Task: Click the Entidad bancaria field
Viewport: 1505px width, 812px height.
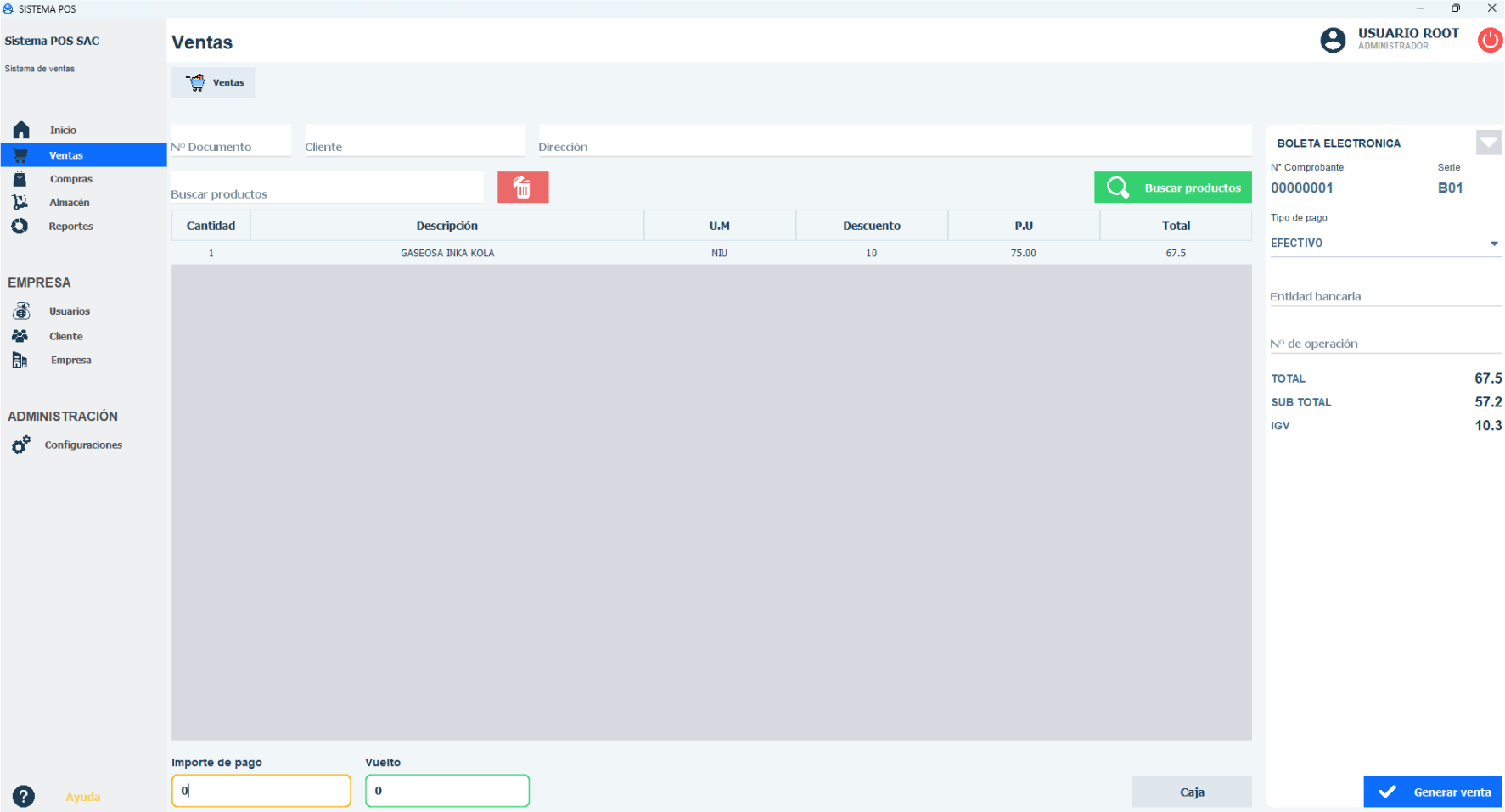Action: (x=1386, y=296)
